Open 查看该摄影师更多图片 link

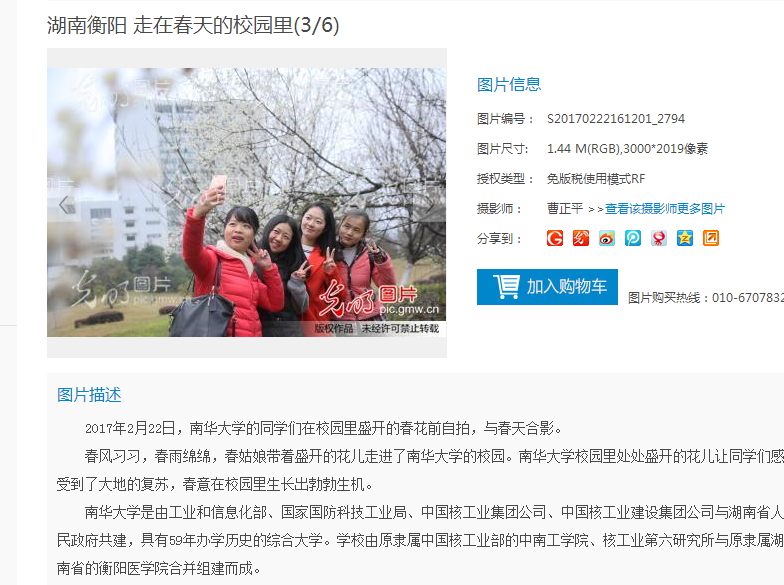[664, 208]
